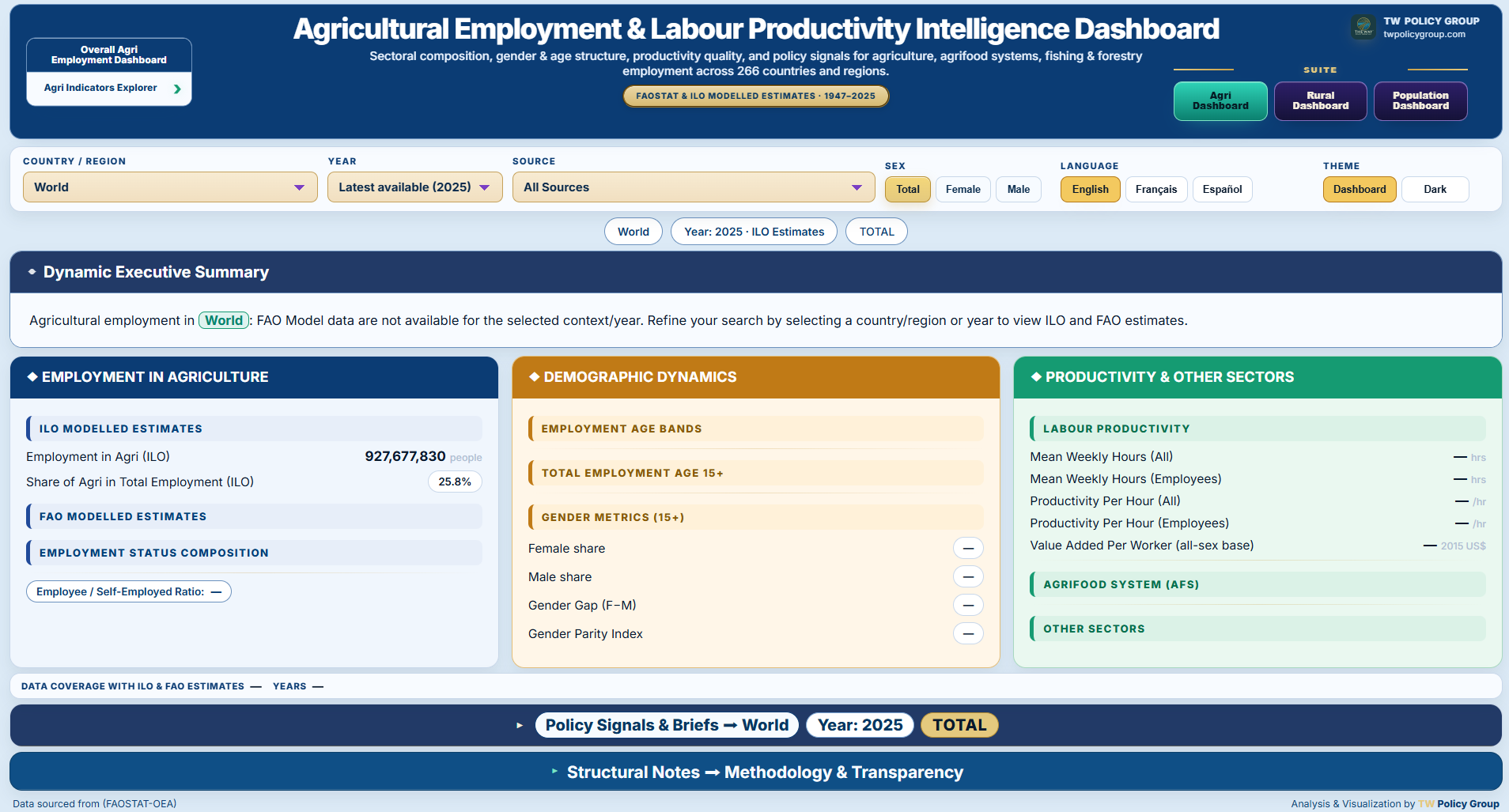Select the Dashboard theme

coord(1360,189)
